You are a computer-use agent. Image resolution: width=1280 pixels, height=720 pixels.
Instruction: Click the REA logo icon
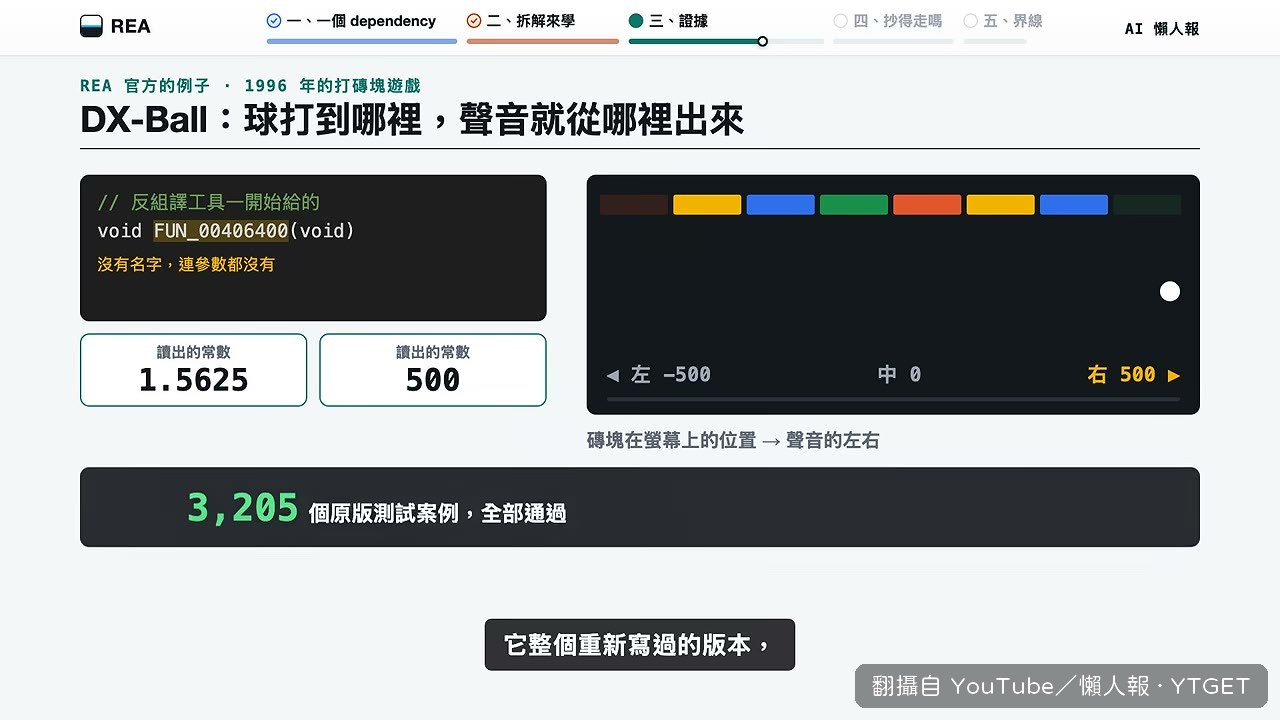[x=91, y=26]
